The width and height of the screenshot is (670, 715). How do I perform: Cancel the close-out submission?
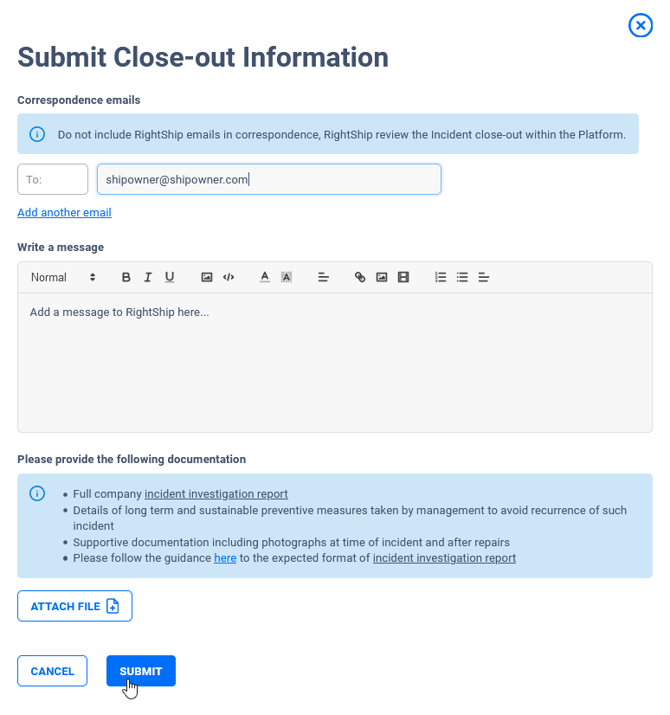coord(52,671)
